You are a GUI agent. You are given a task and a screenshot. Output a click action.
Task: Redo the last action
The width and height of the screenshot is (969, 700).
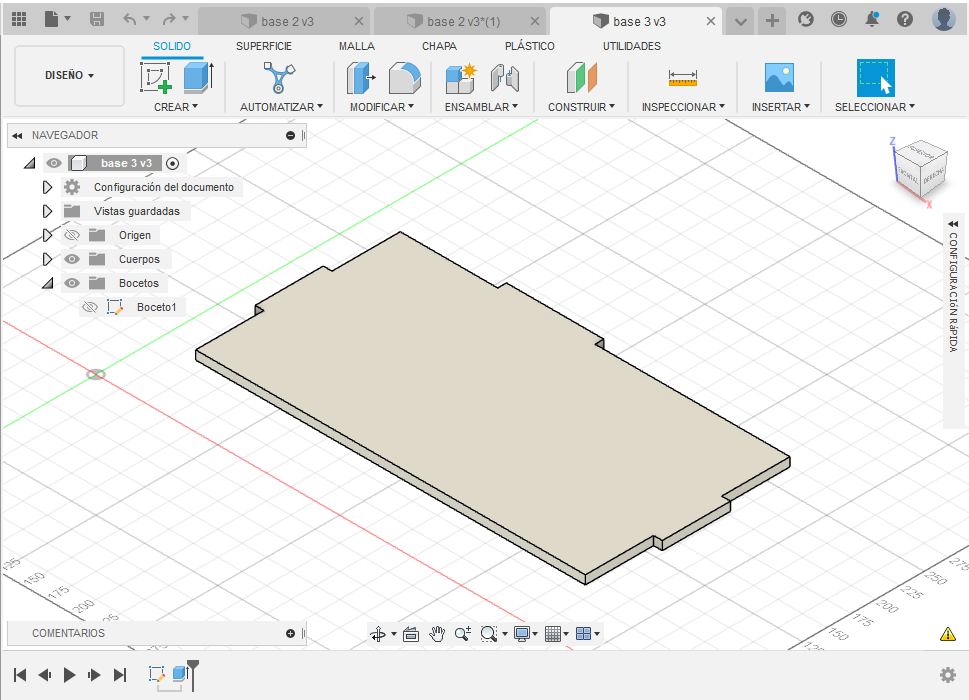[169, 20]
